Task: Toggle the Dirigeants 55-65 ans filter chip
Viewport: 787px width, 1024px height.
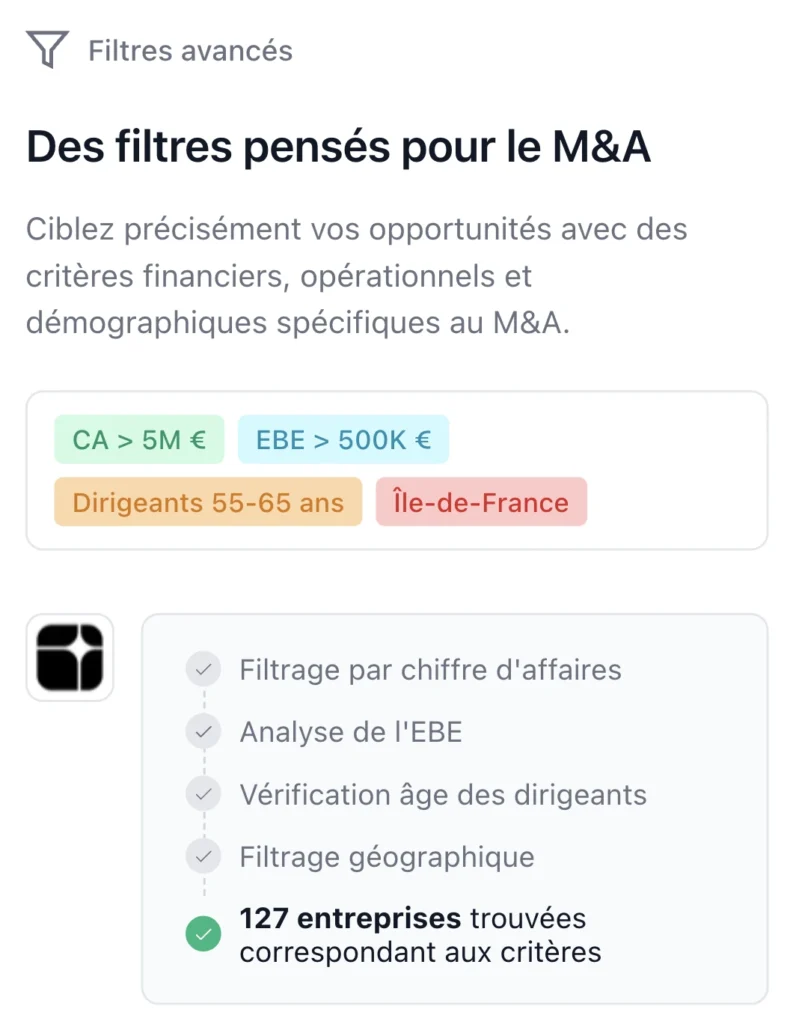Action: click(x=208, y=502)
